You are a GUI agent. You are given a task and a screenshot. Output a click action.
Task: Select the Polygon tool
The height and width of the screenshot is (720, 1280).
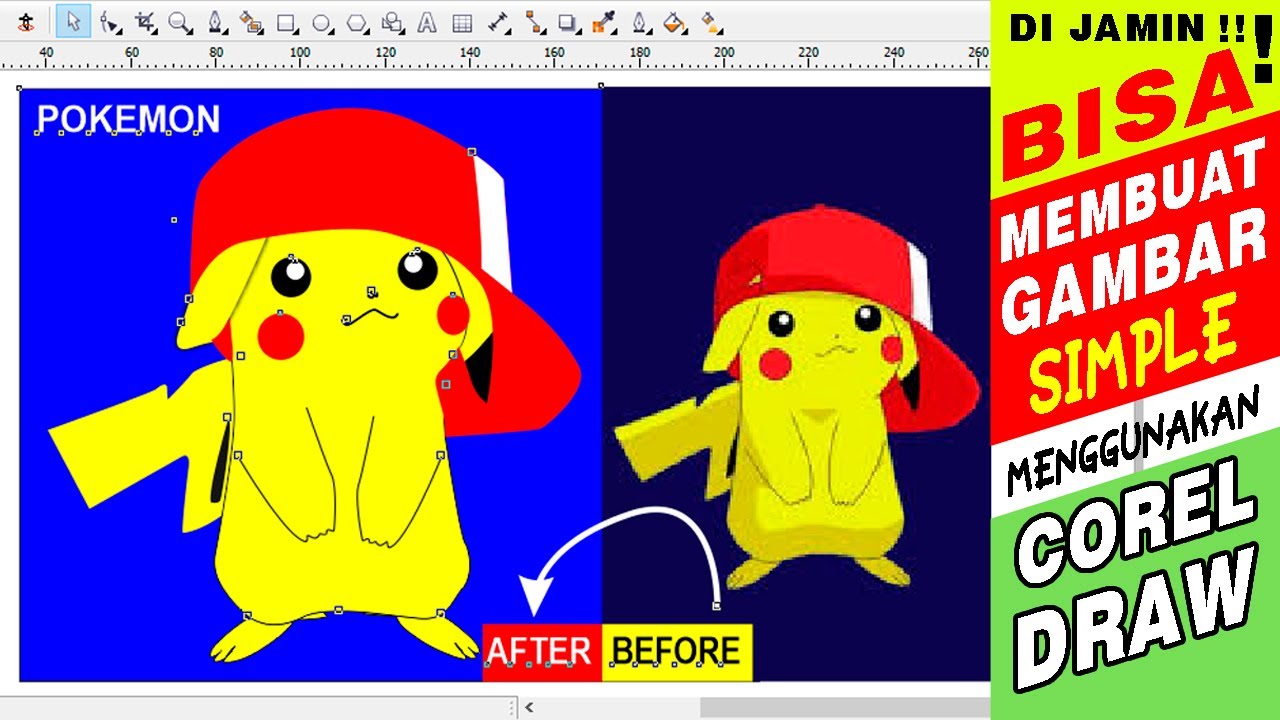pos(355,18)
